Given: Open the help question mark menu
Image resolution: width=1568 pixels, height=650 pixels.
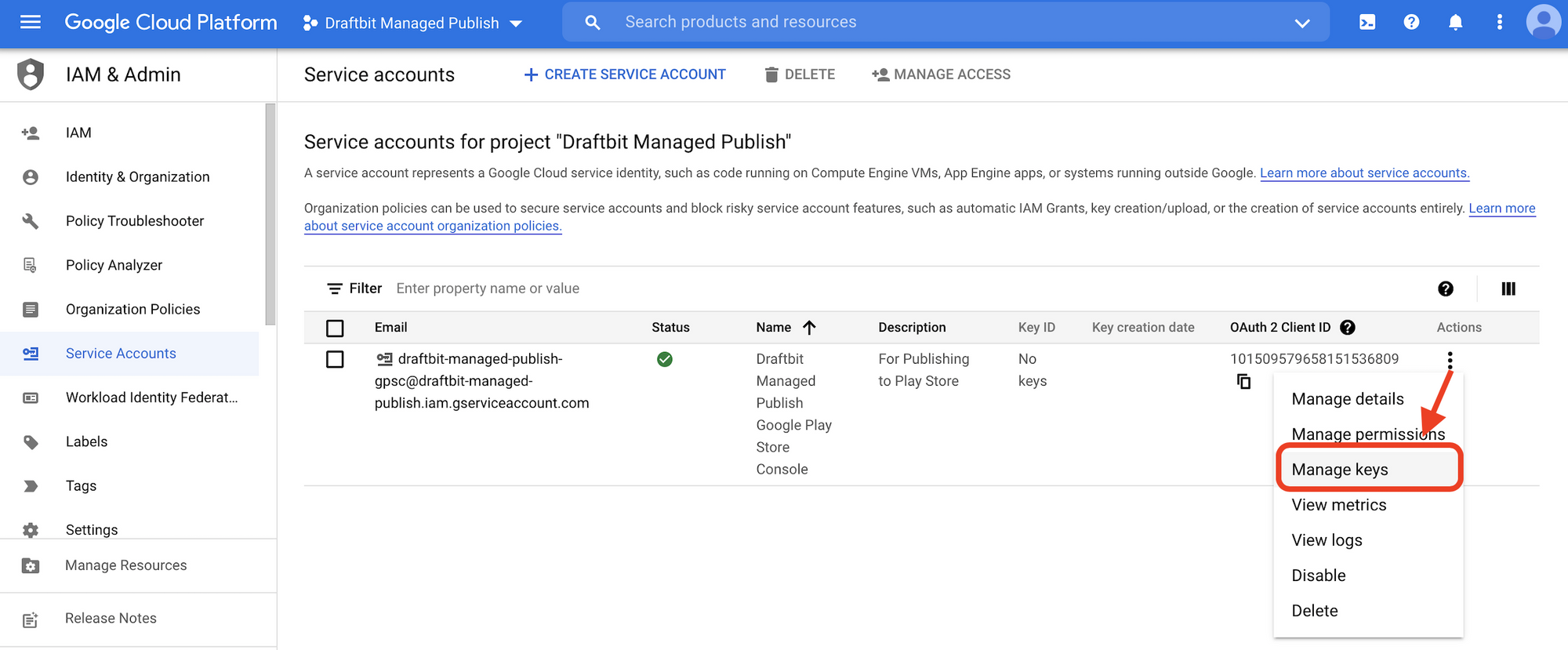Looking at the screenshot, I should point(1411,22).
